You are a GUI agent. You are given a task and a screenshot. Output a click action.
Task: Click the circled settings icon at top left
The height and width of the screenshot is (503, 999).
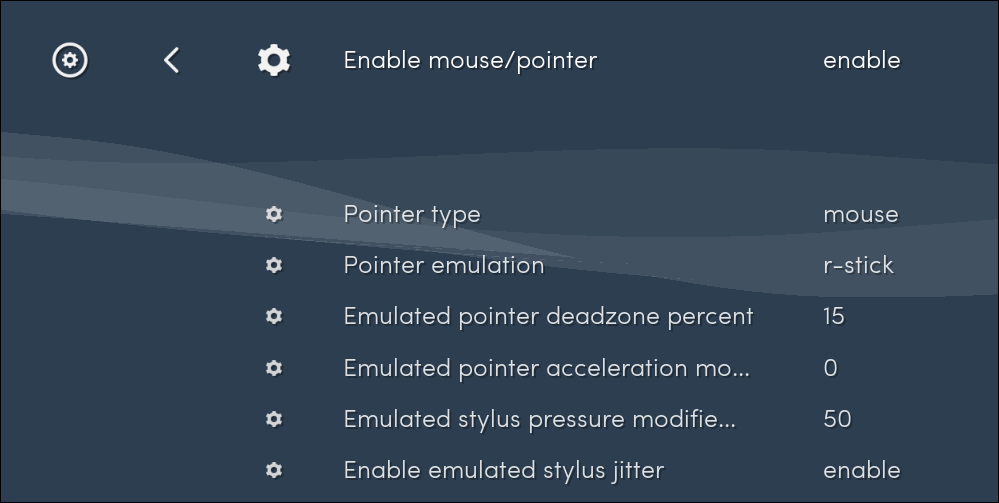pyautogui.click(x=70, y=60)
